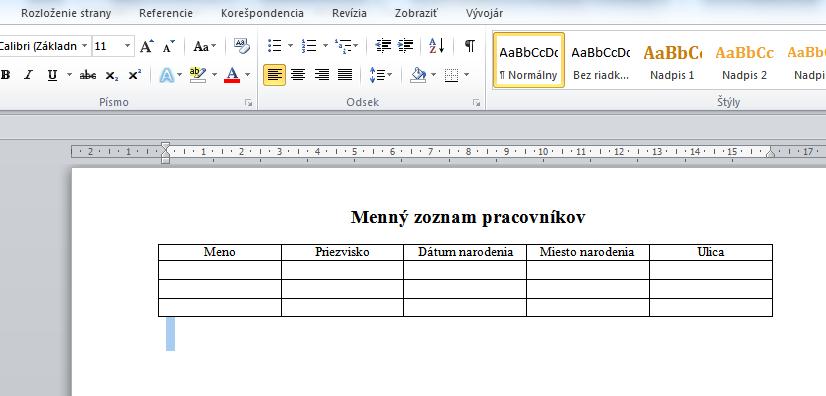The height and width of the screenshot is (396, 826).
Task: Click the Numbering list icon
Action: [309, 46]
